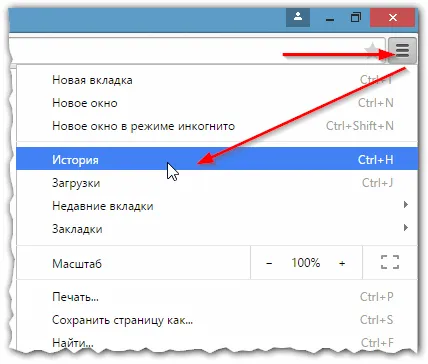Open the Chrome hamburger menu button
This screenshot has height=364, width=428.
[x=402, y=51]
